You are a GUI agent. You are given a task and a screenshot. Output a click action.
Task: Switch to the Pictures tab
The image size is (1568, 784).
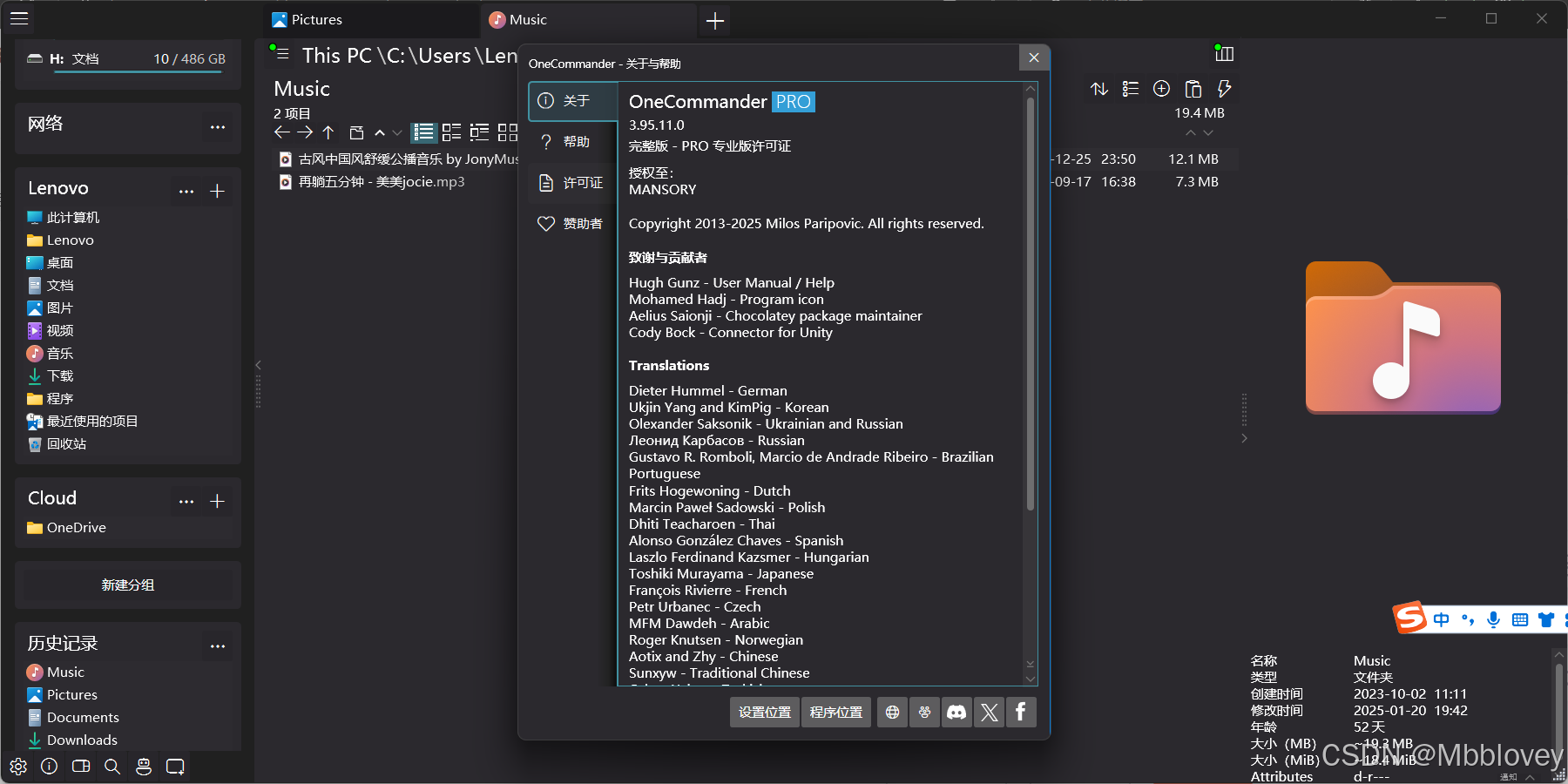pos(370,19)
